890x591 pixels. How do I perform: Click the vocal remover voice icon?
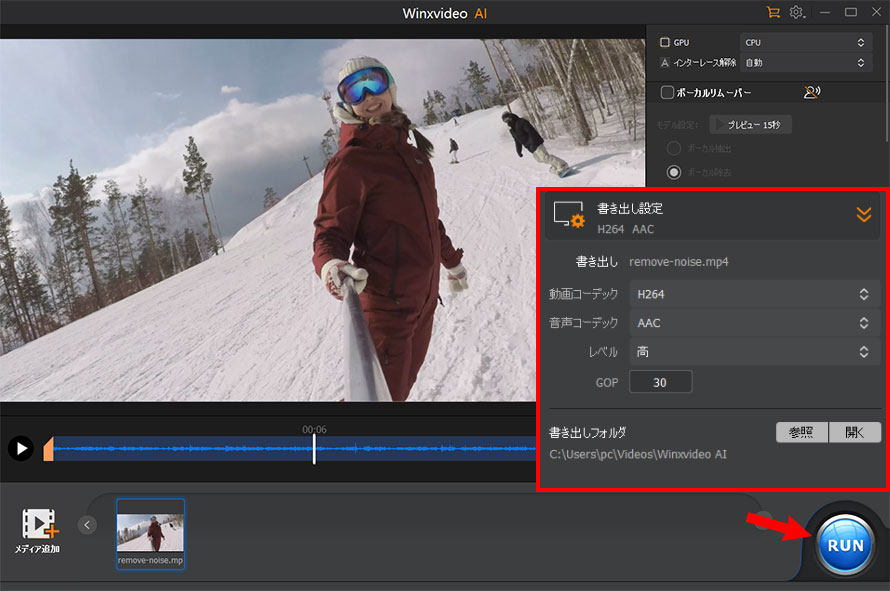(x=812, y=93)
